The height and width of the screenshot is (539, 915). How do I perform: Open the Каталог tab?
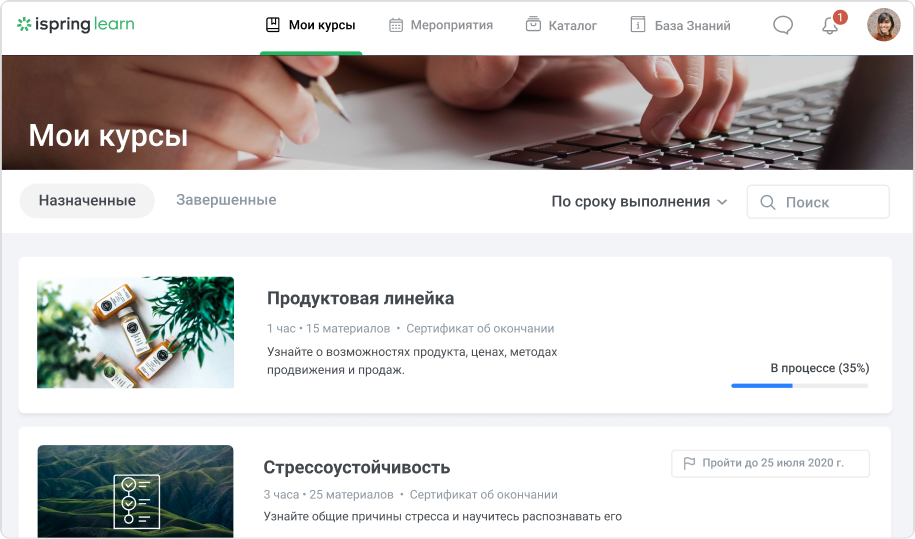[x=561, y=25]
